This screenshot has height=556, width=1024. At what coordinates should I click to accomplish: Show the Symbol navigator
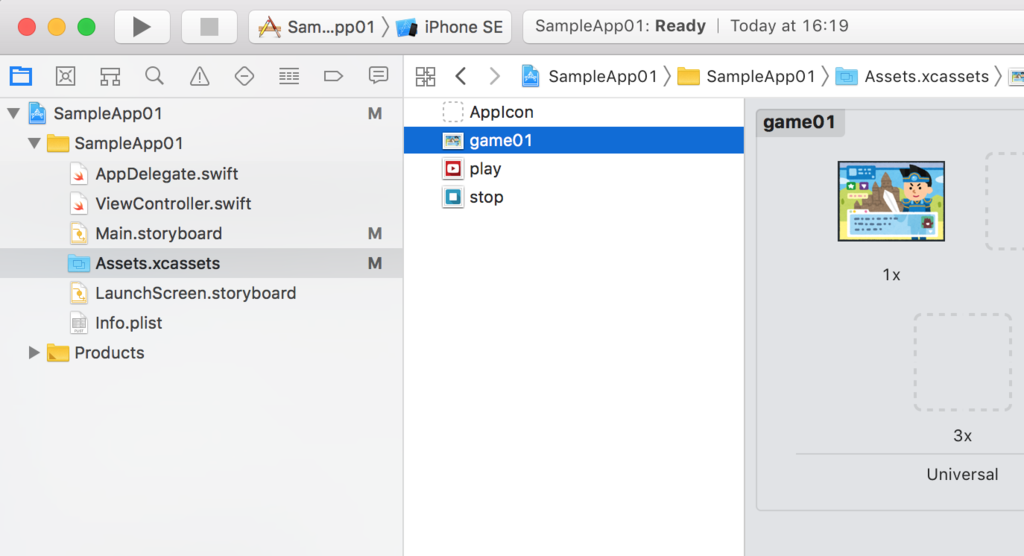(x=110, y=76)
